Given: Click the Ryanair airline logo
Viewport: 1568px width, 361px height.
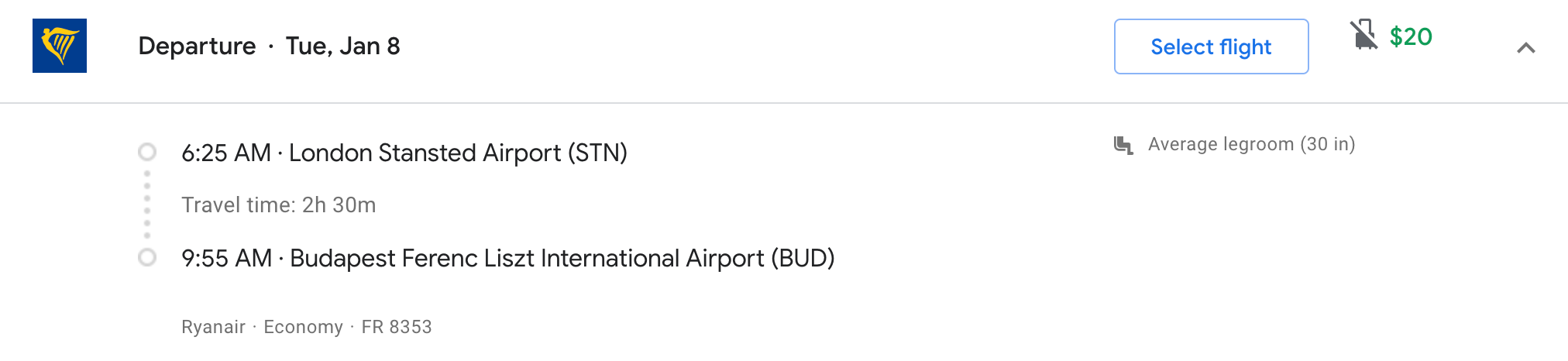Looking at the screenshot, I should point(60,46).
